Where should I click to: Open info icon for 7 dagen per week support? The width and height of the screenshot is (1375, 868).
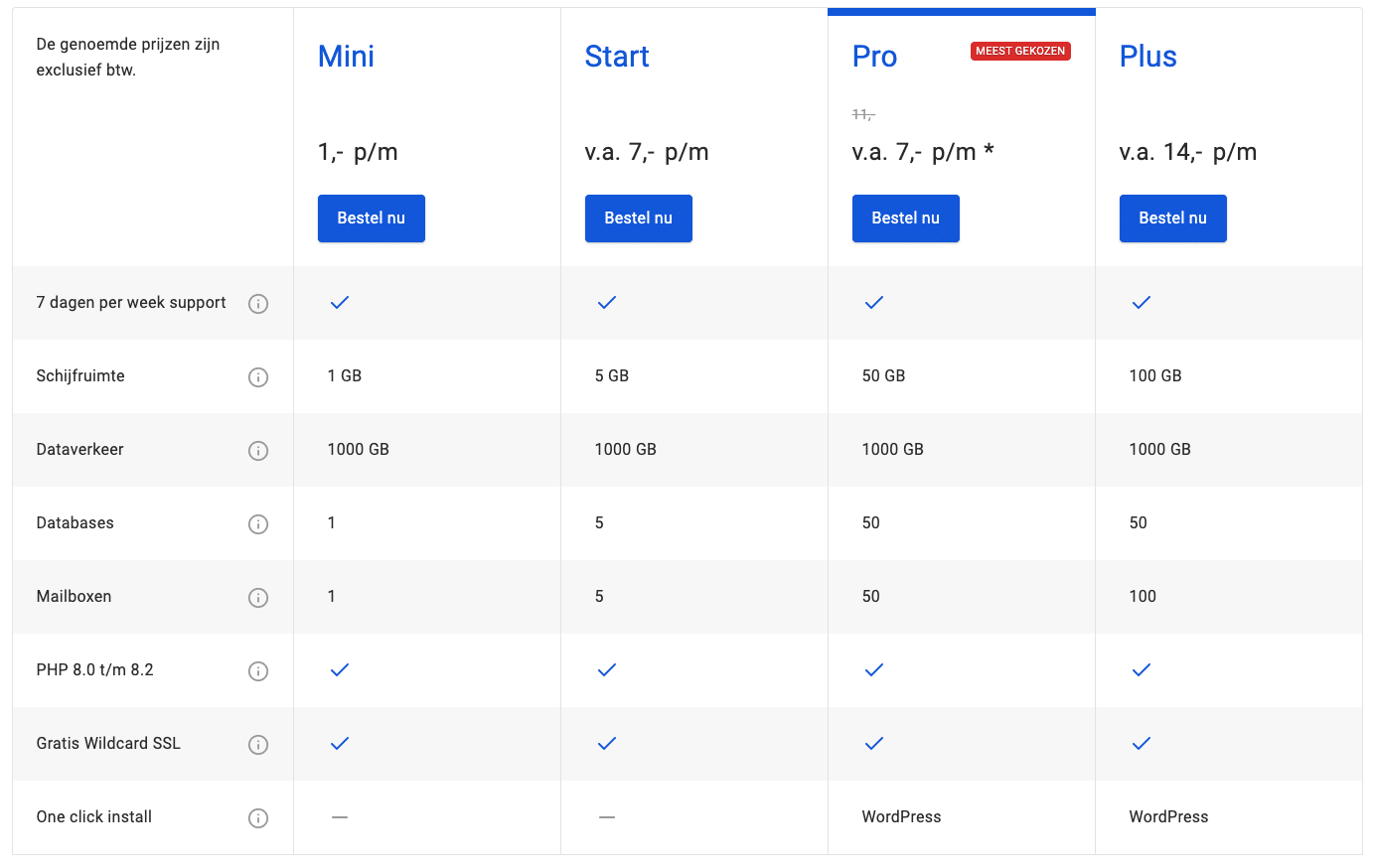[x=258, y=304]
